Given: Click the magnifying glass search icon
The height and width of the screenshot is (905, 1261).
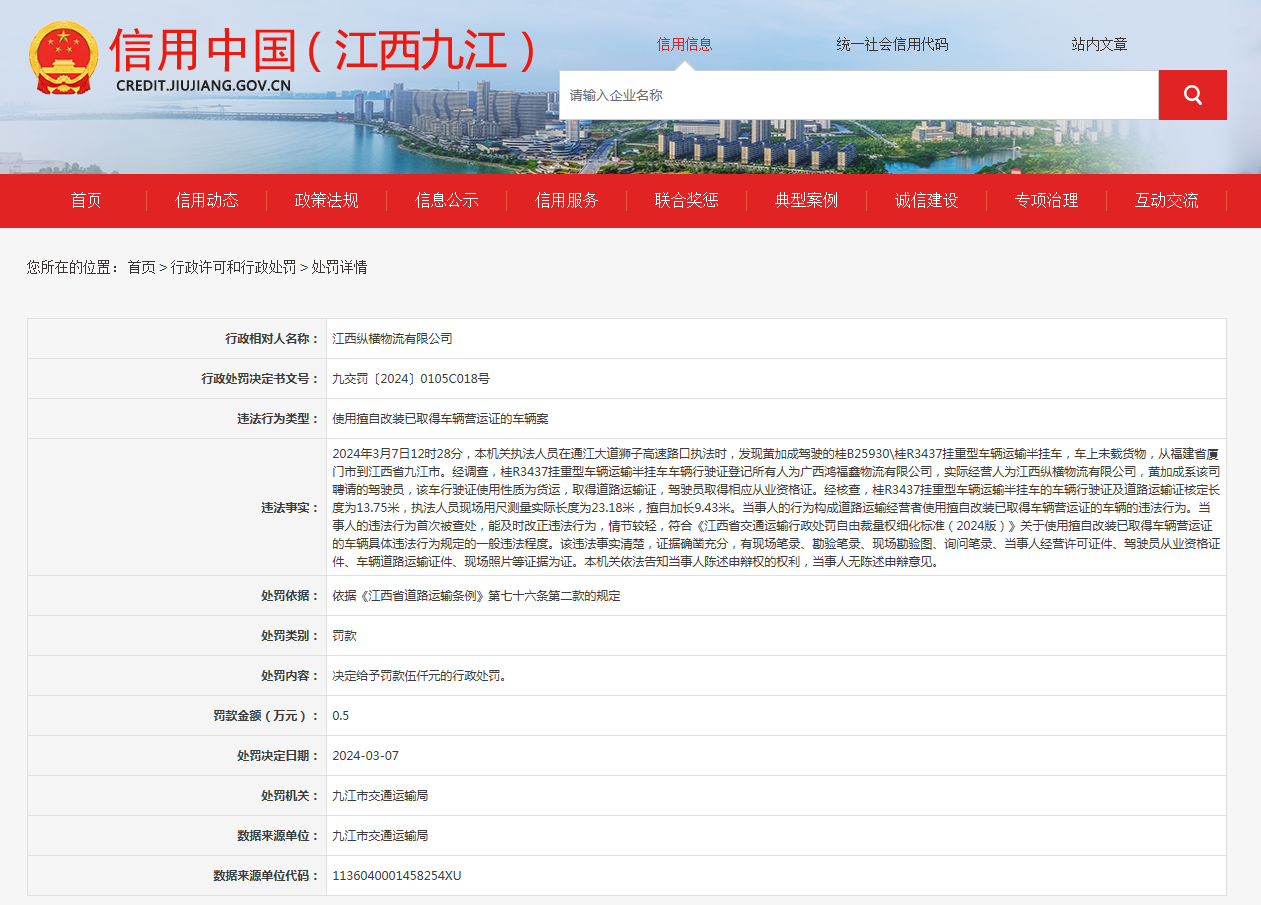Looking at the screenshot, I should point(1192,94).
